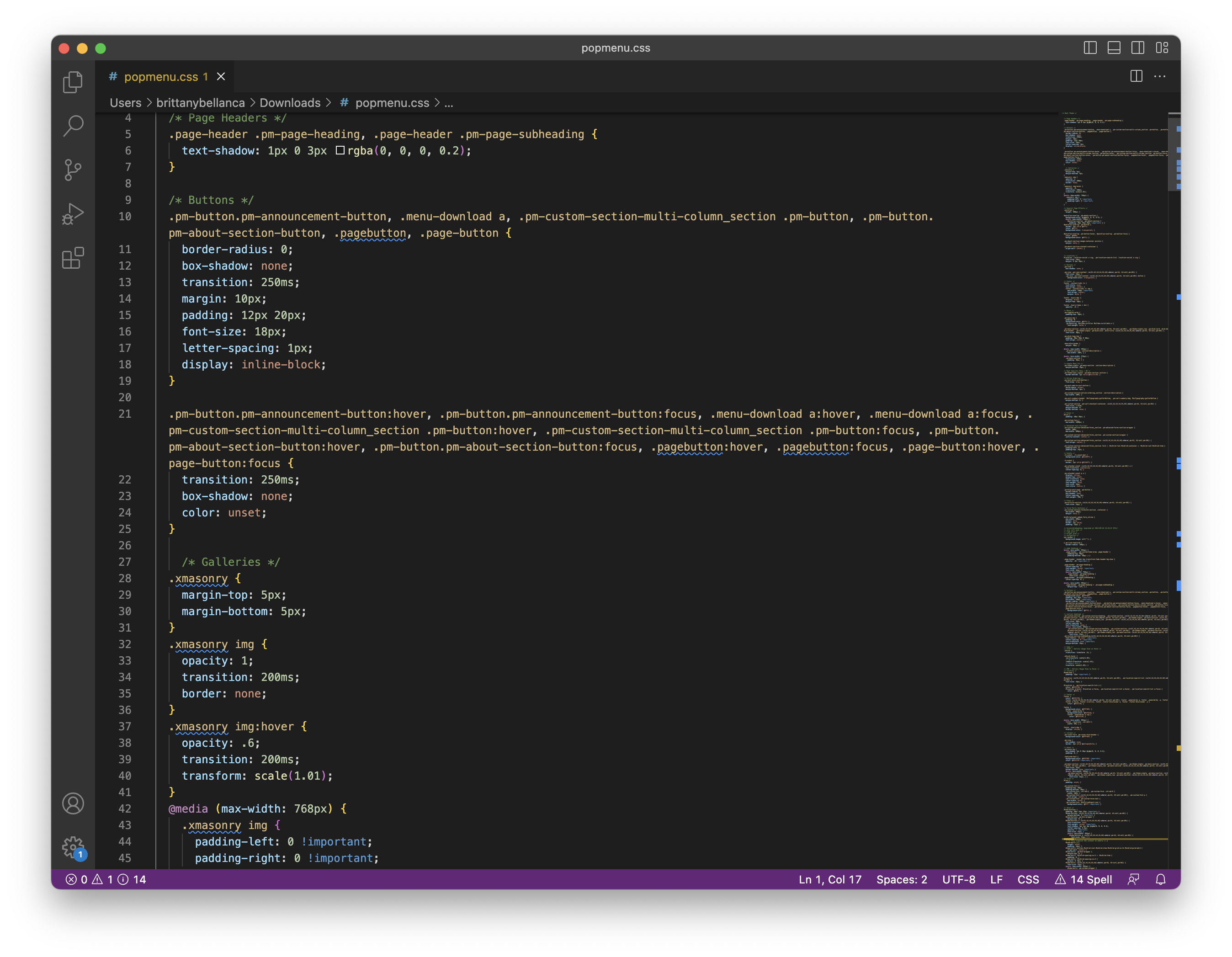Click the '/* Galleries */' comment text
Viewport: 1232px width, 957px height.
(x=231, y=561)
